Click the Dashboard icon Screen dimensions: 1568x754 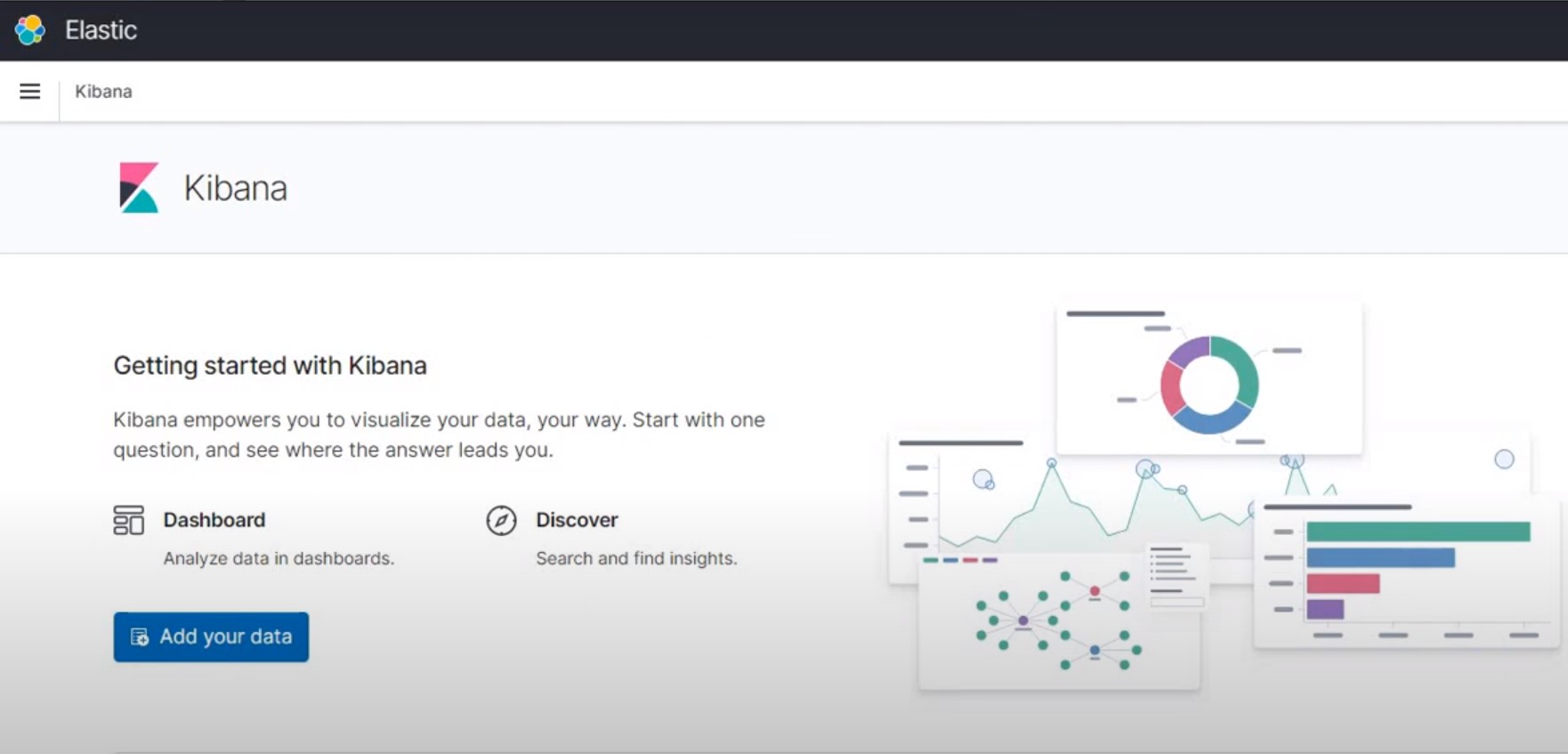click(x=128, y=520)
